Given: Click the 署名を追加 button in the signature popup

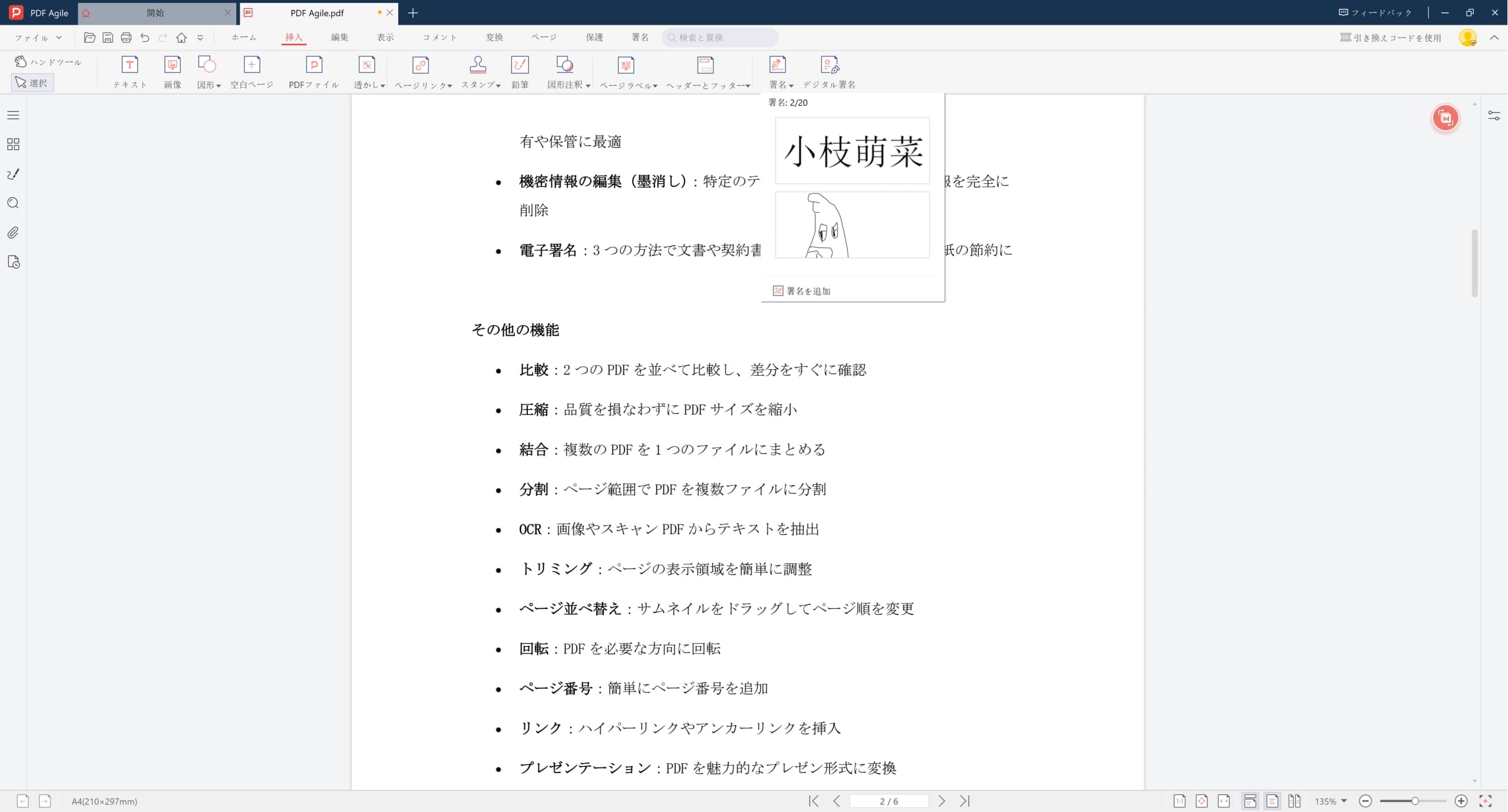Looking at the screenshot, I should (801, 290).
